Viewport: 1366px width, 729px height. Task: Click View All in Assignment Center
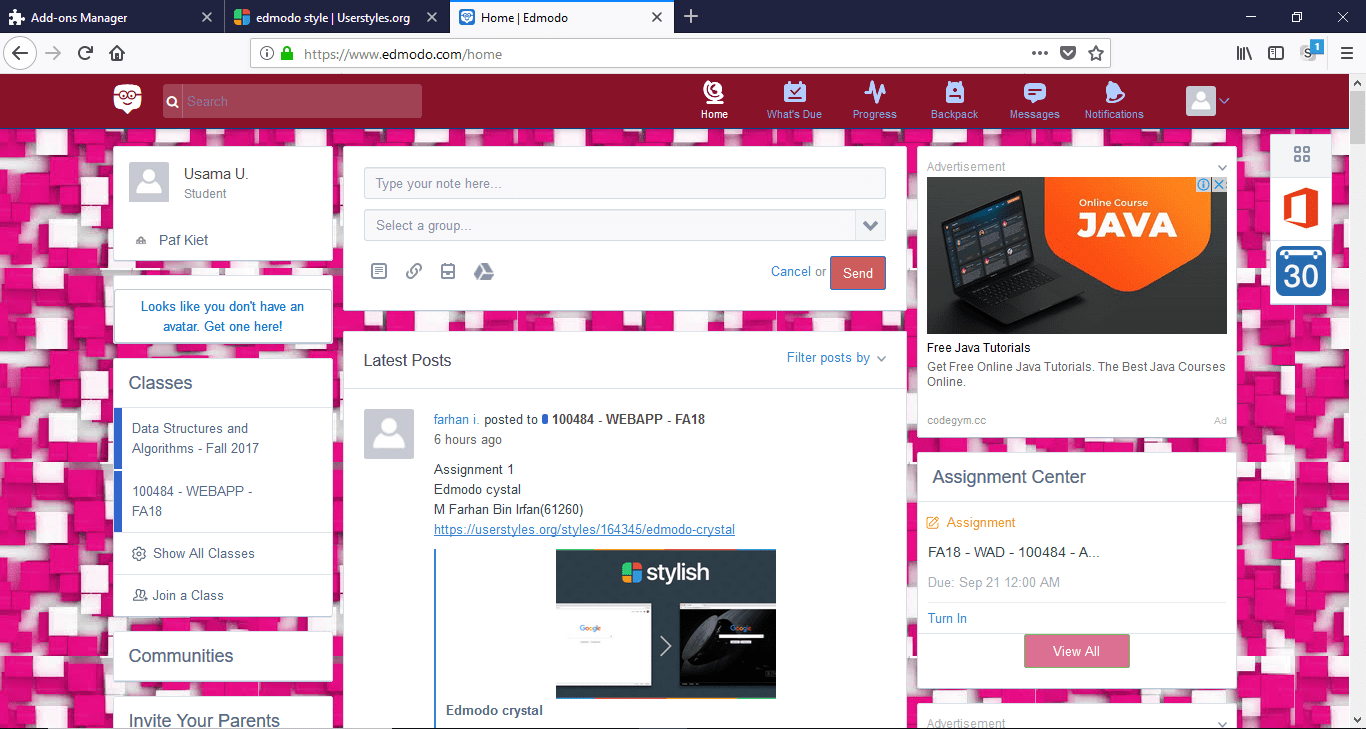pyautogui.click(x=1076, y=650)
